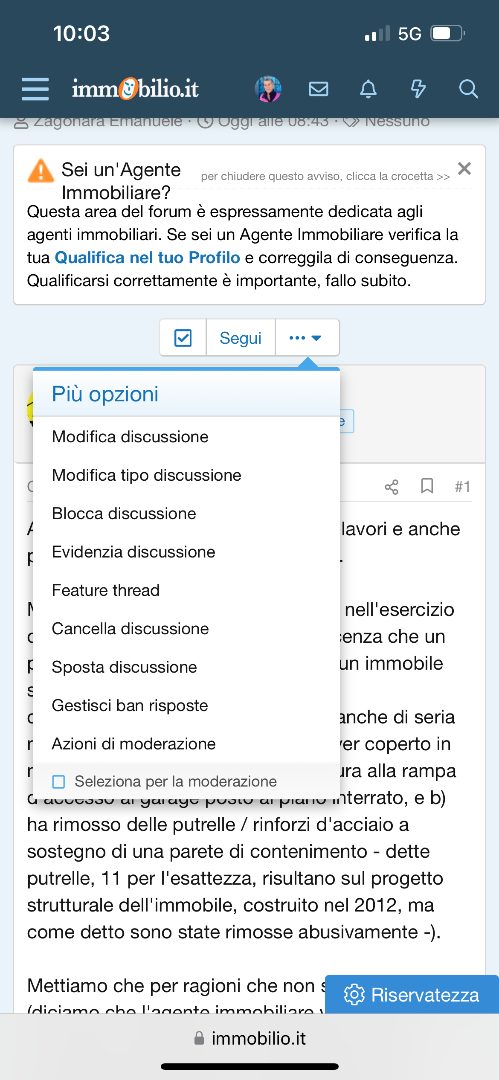This screenshot has height=1080, width=499.
Task: Open the hamburger navigation menu
Action: click(35, 89)
